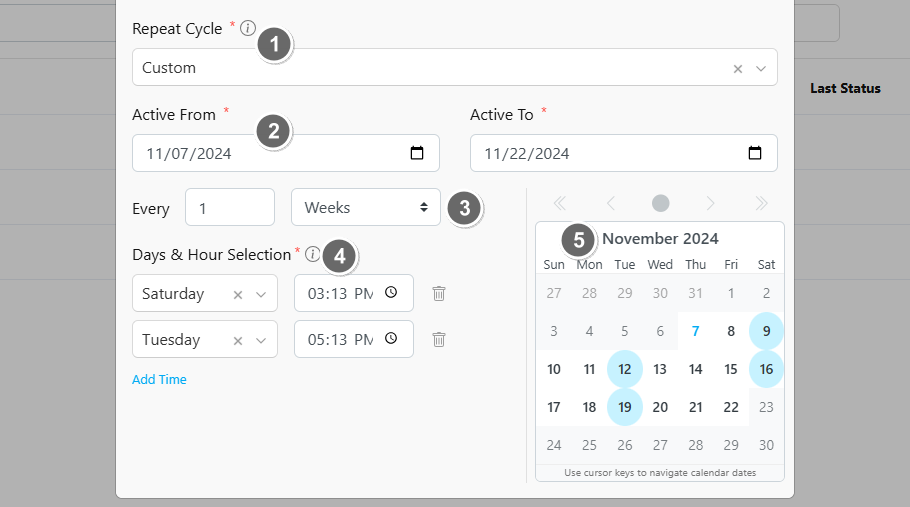Click the Add Time link
Viewport: 910px width, 507px height.
tap(159, 380)
